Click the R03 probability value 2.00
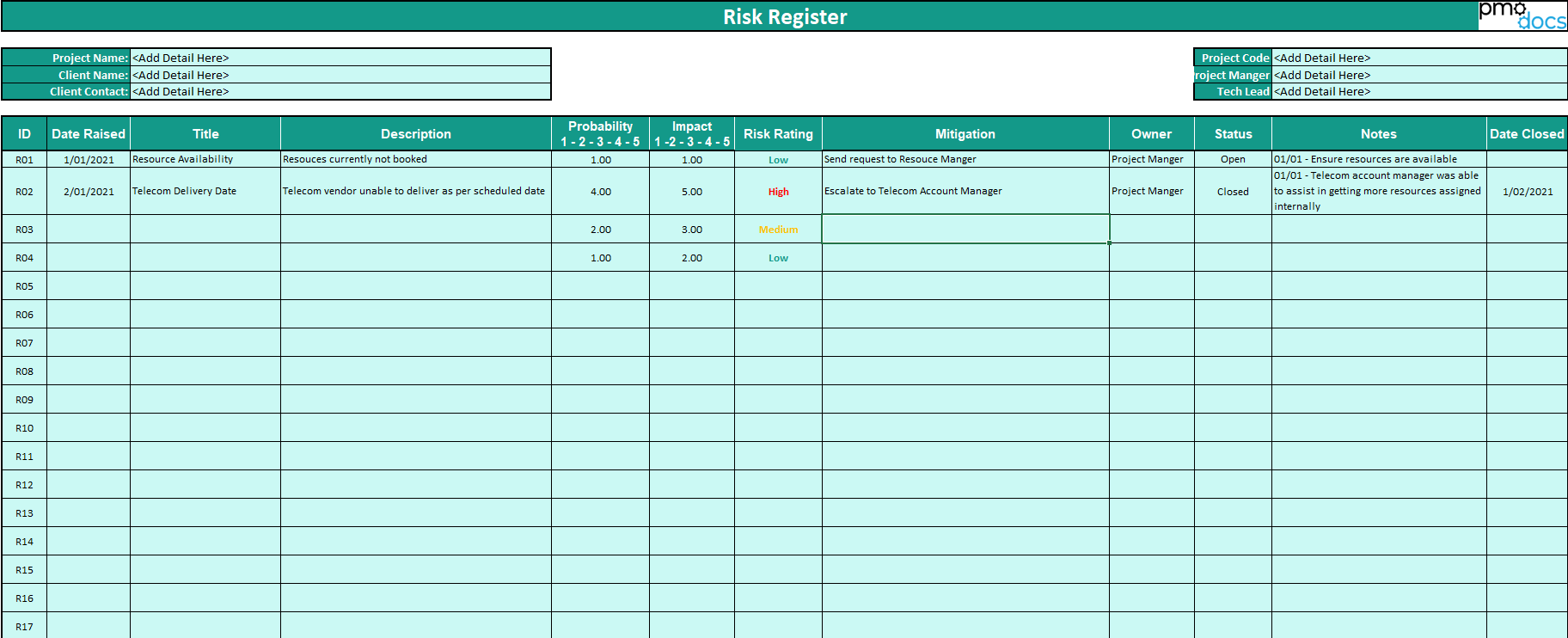The height and width of the screenshot is (638, 1568). pyautogui.click(x=600, y=229)
